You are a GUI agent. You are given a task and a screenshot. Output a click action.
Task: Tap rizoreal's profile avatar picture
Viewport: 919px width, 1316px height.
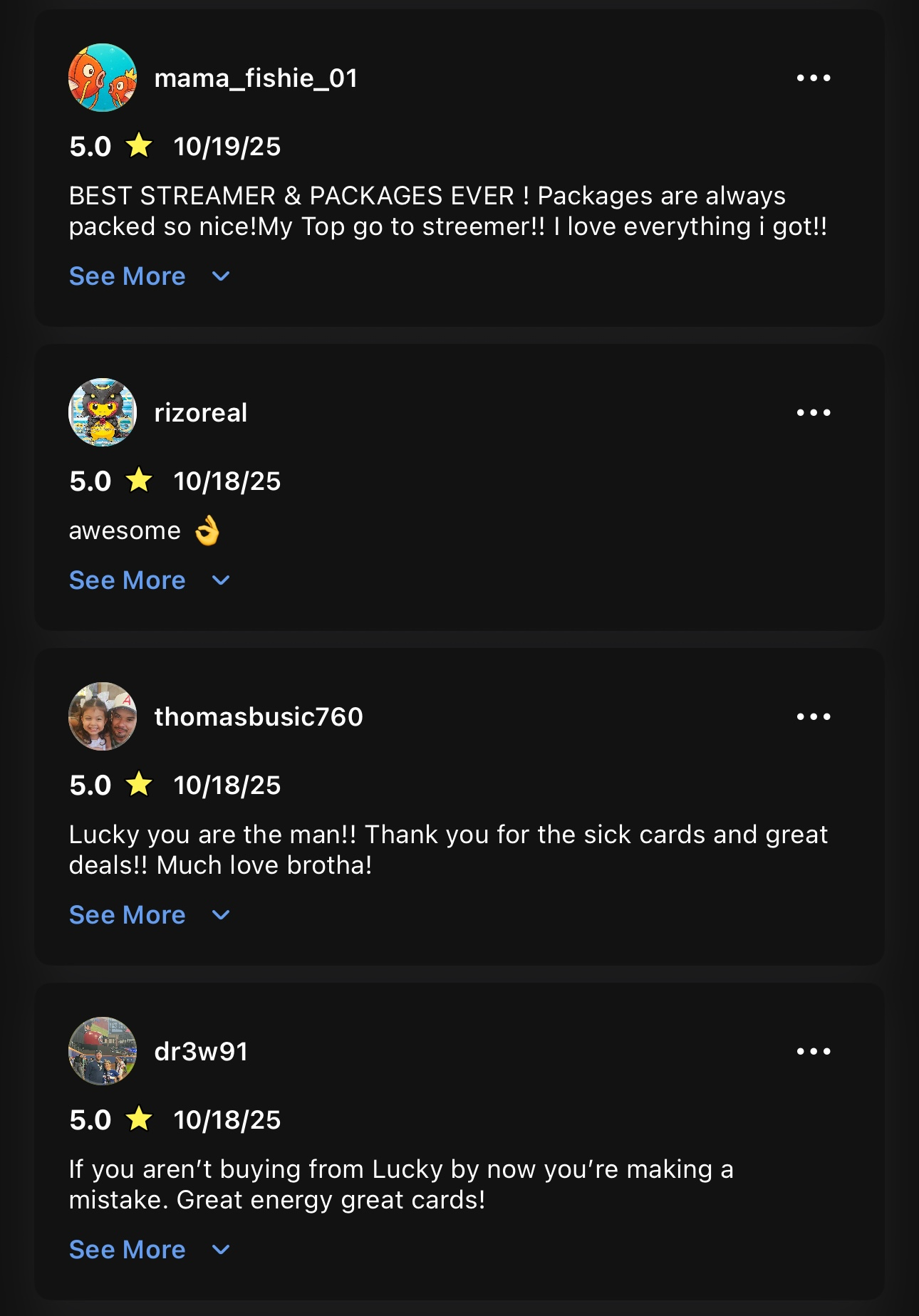103,412
